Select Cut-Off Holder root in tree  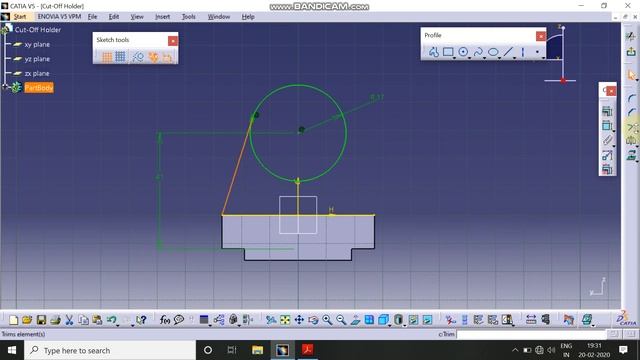pos(38,30)
